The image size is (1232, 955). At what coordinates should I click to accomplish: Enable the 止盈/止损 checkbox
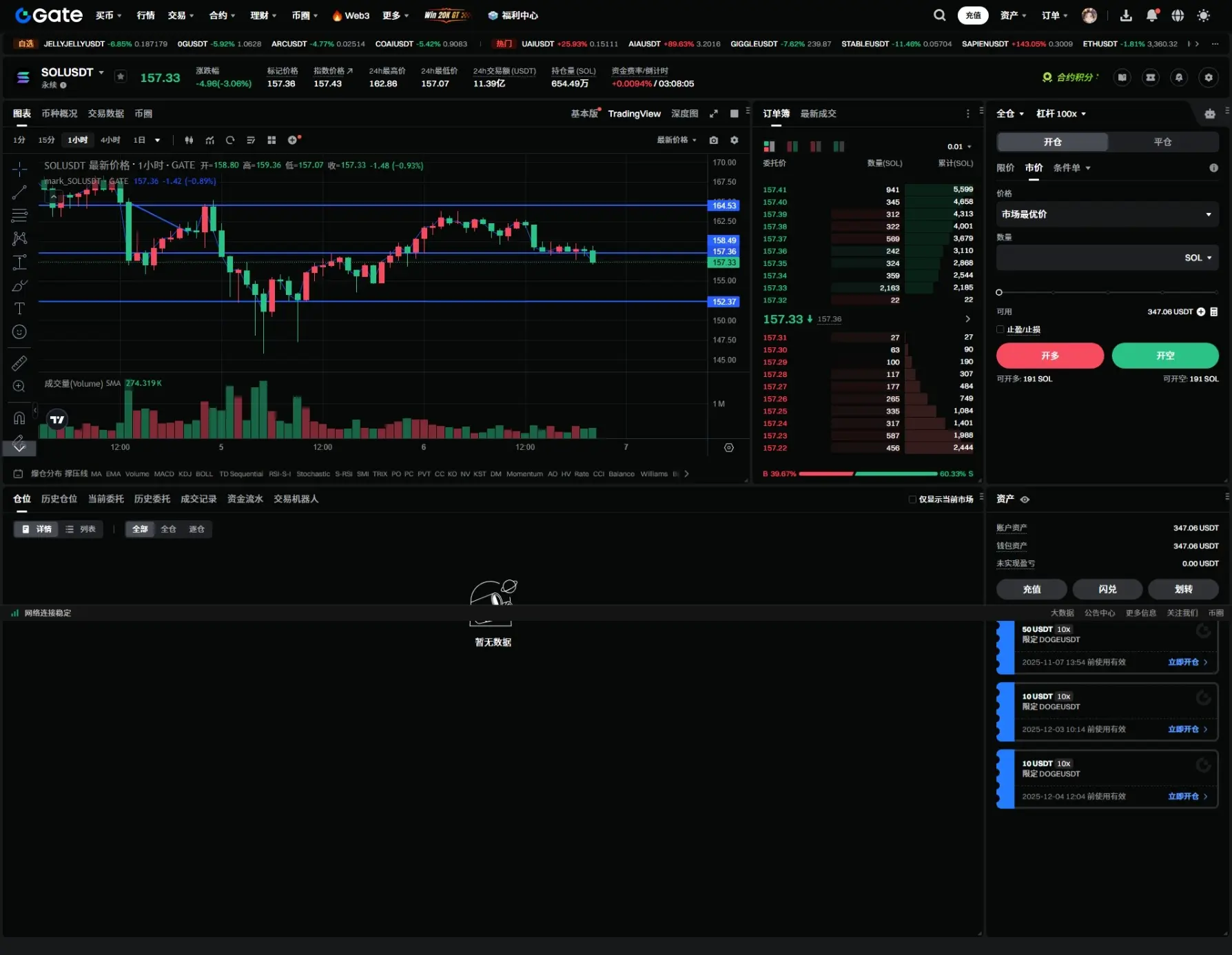click(x=1000, y=329)
